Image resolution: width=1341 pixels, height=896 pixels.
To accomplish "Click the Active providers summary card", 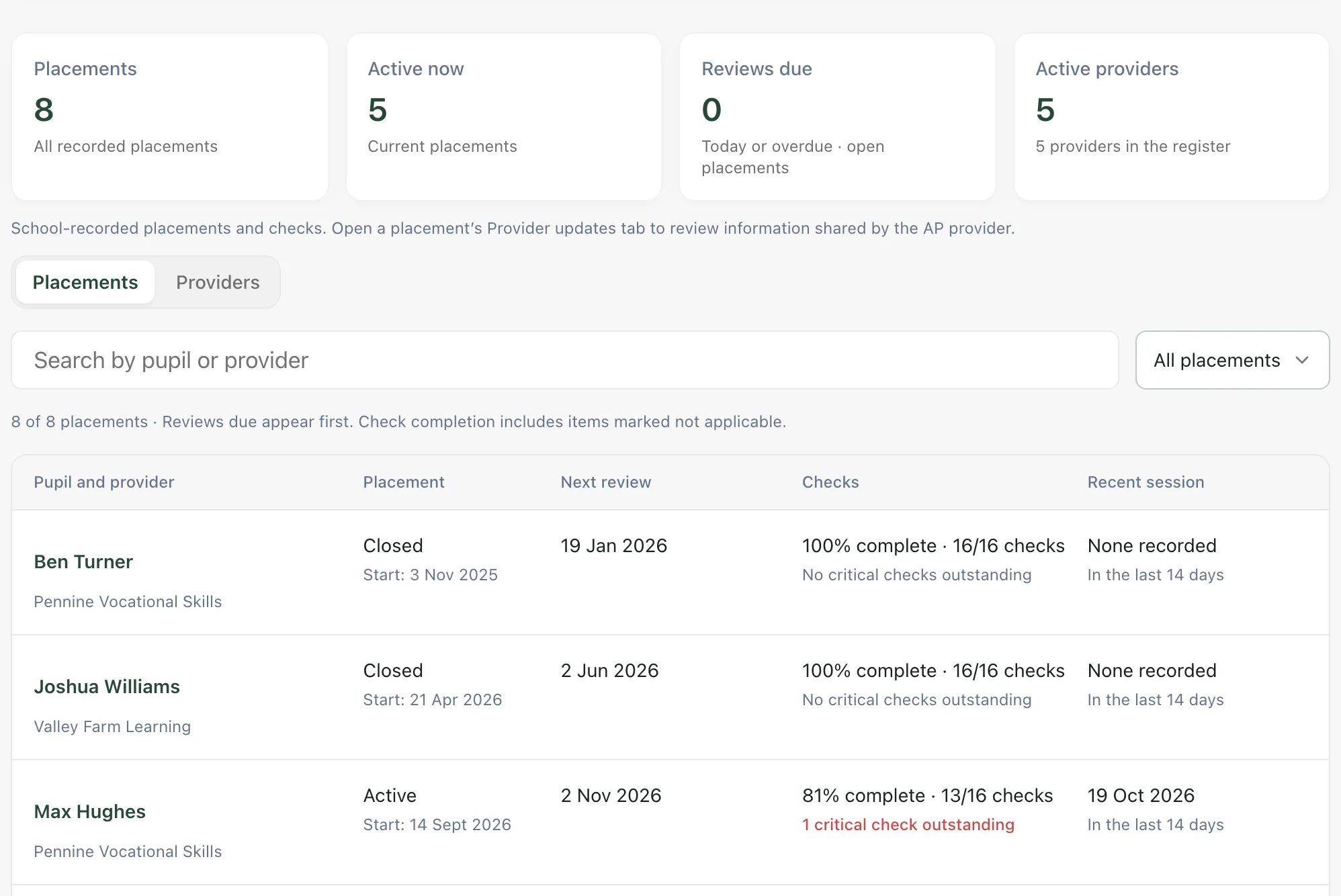I will tap(1172, 117).
